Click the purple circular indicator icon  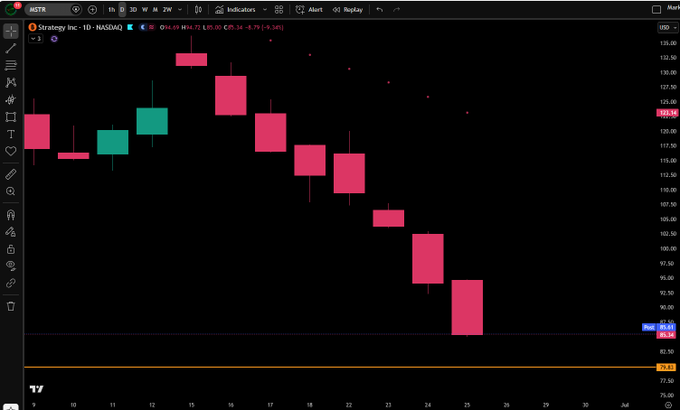coord(54,39)
